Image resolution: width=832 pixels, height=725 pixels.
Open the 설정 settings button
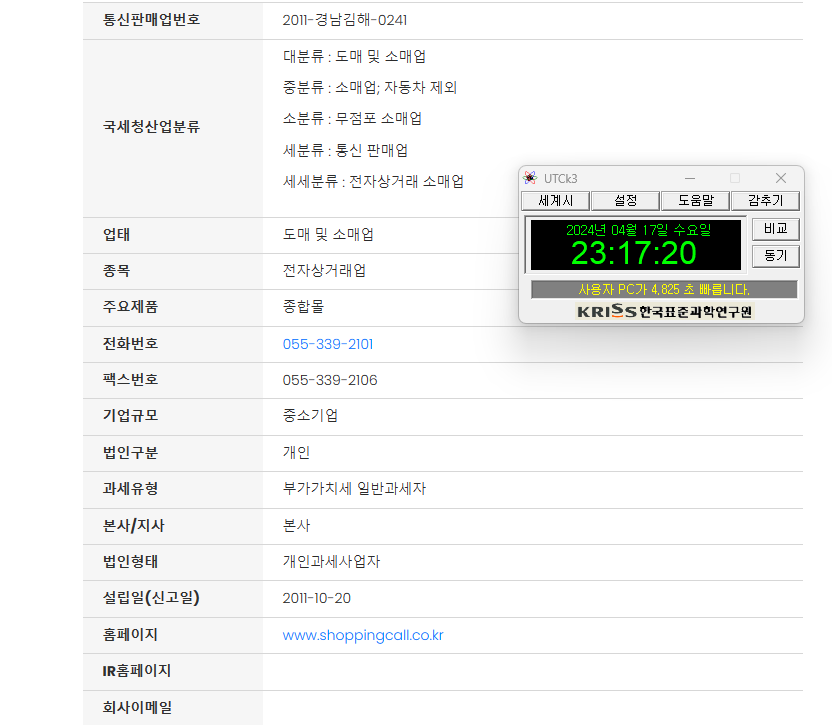coord(625,201)
